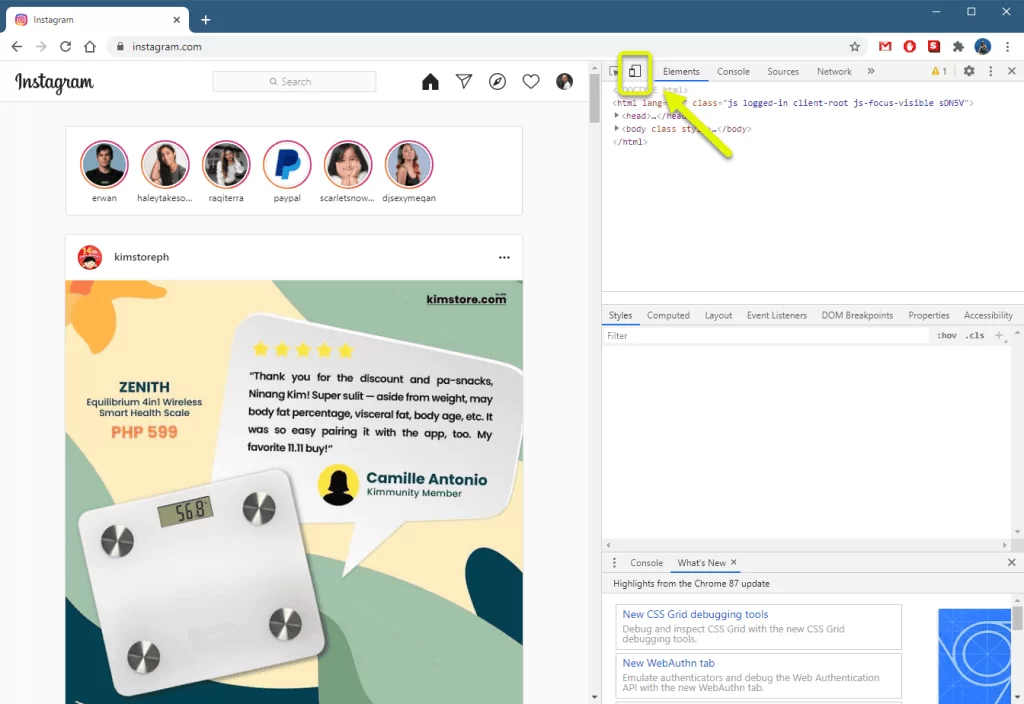Click the inspect element picker icon

[x=614, y=71]
